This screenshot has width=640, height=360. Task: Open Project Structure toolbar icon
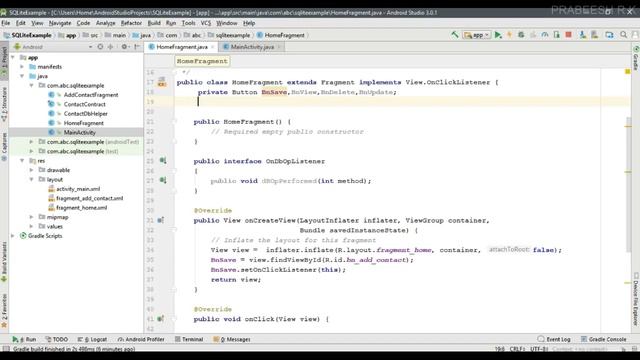point(609,35)
